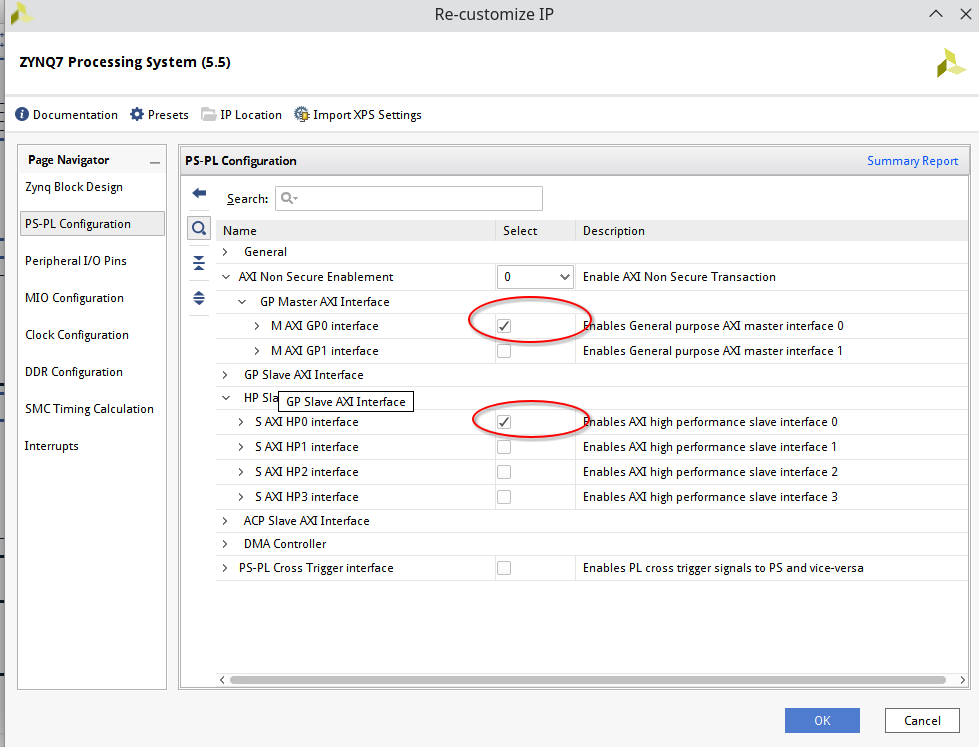This screenshot has height=747, width=979.
Task: Enable the S AXI HP3 interface checkbox
Action: pos(504,497)
